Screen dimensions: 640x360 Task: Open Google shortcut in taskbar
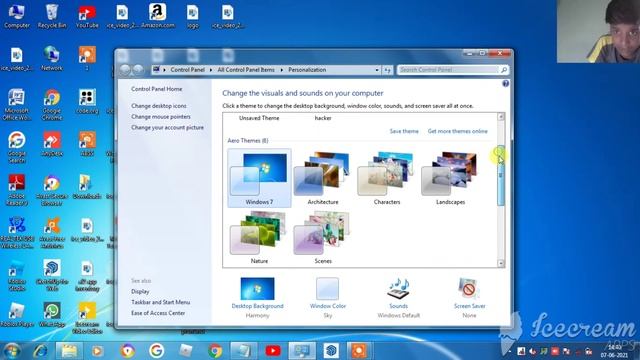(x=156, y=351)
